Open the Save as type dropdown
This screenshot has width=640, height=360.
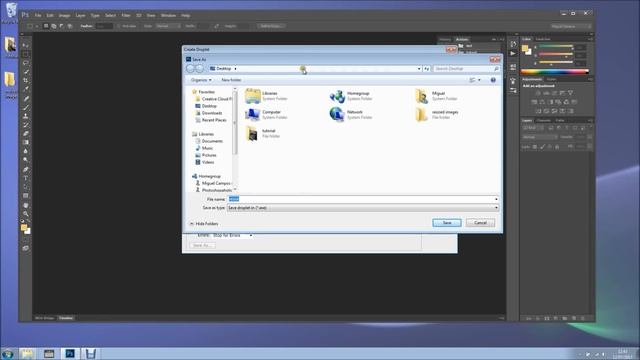[363, 208]
